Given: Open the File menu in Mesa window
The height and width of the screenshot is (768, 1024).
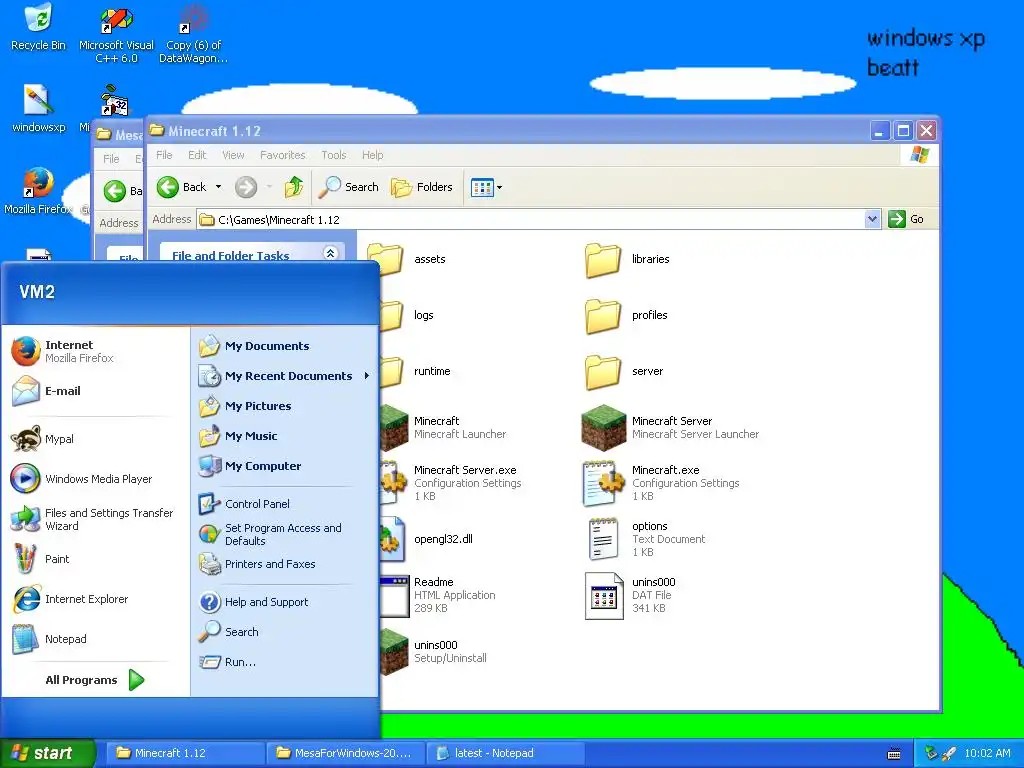Looking at the screenshot, I should pos(112,159).
